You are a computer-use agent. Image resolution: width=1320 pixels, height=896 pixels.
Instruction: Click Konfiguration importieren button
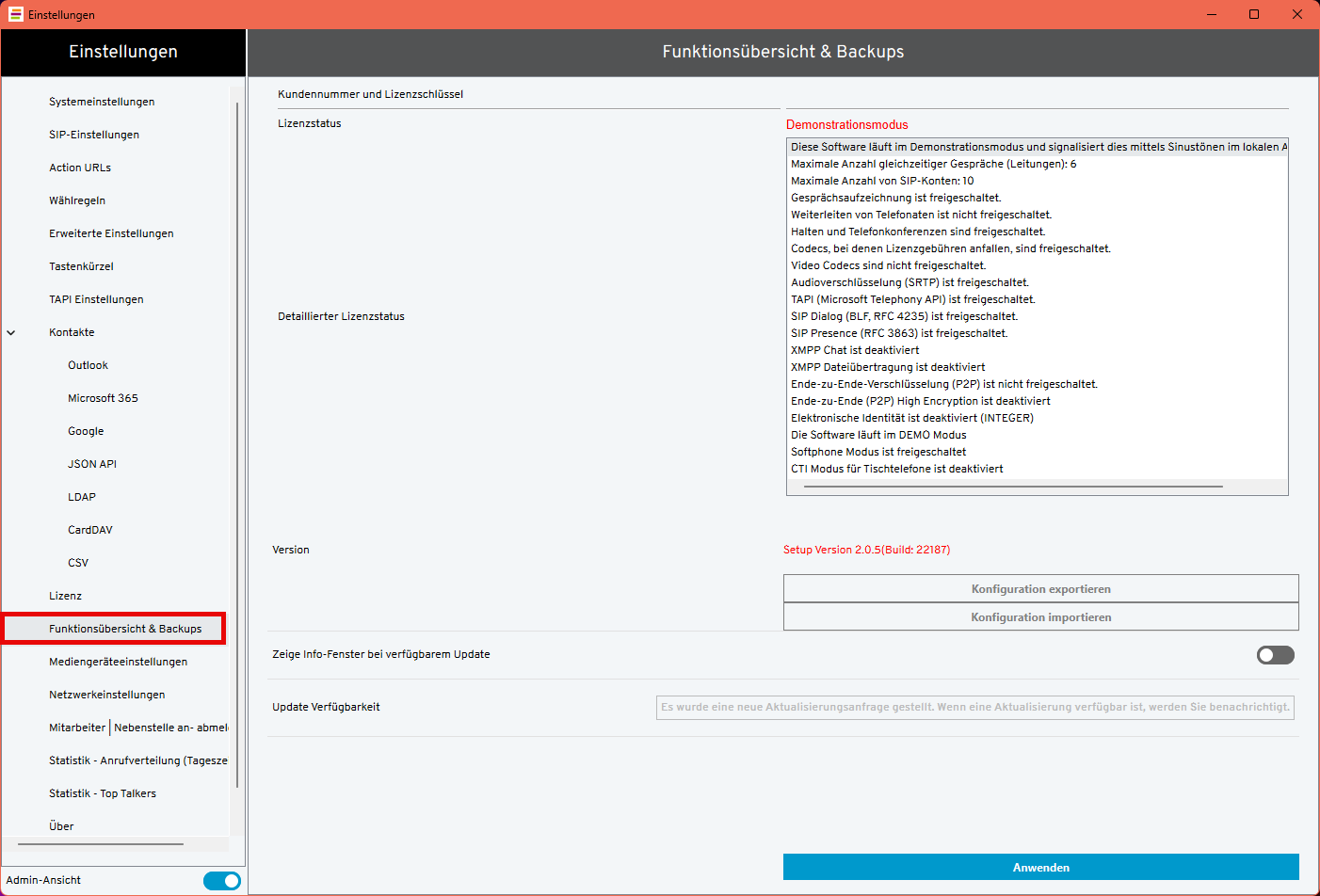coord(1040,617)
